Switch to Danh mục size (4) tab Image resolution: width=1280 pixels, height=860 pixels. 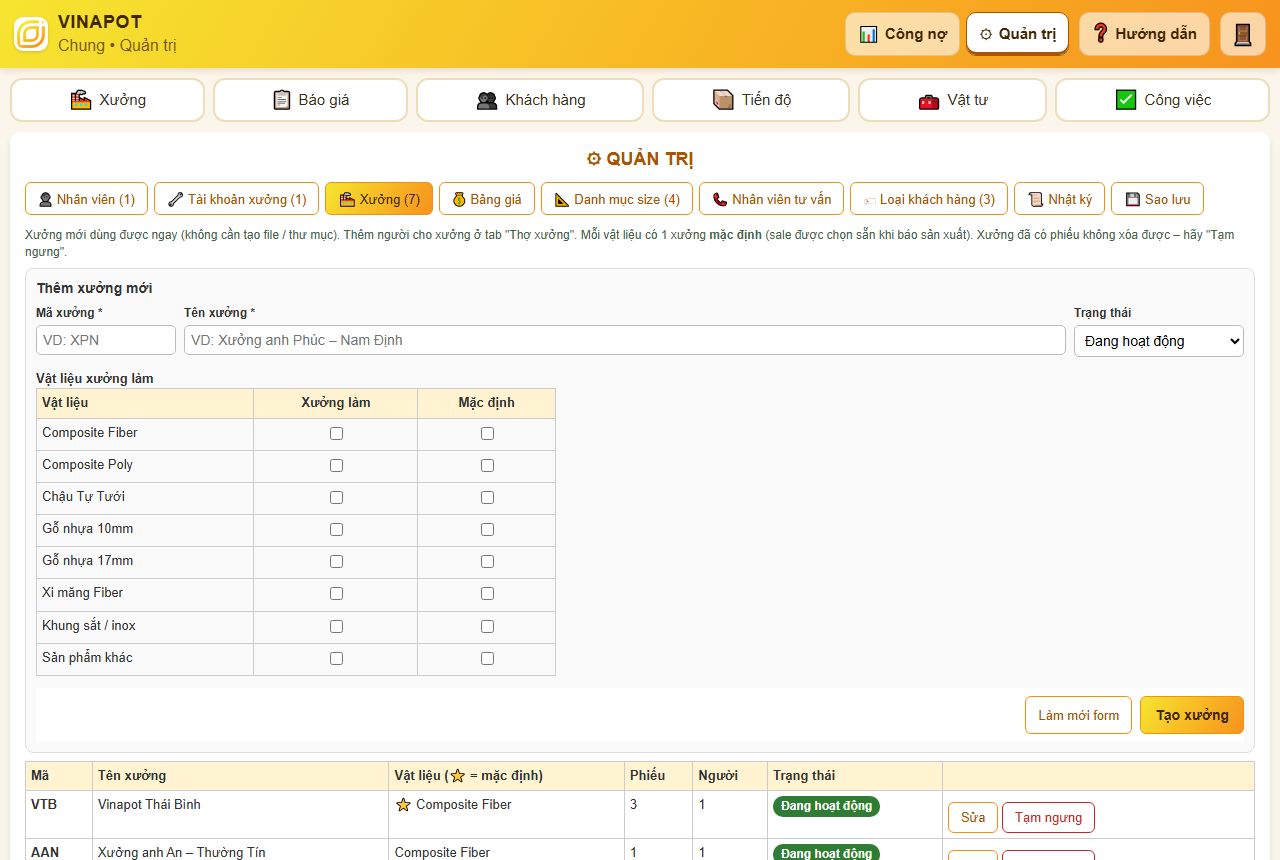click(x=617, y=199)
